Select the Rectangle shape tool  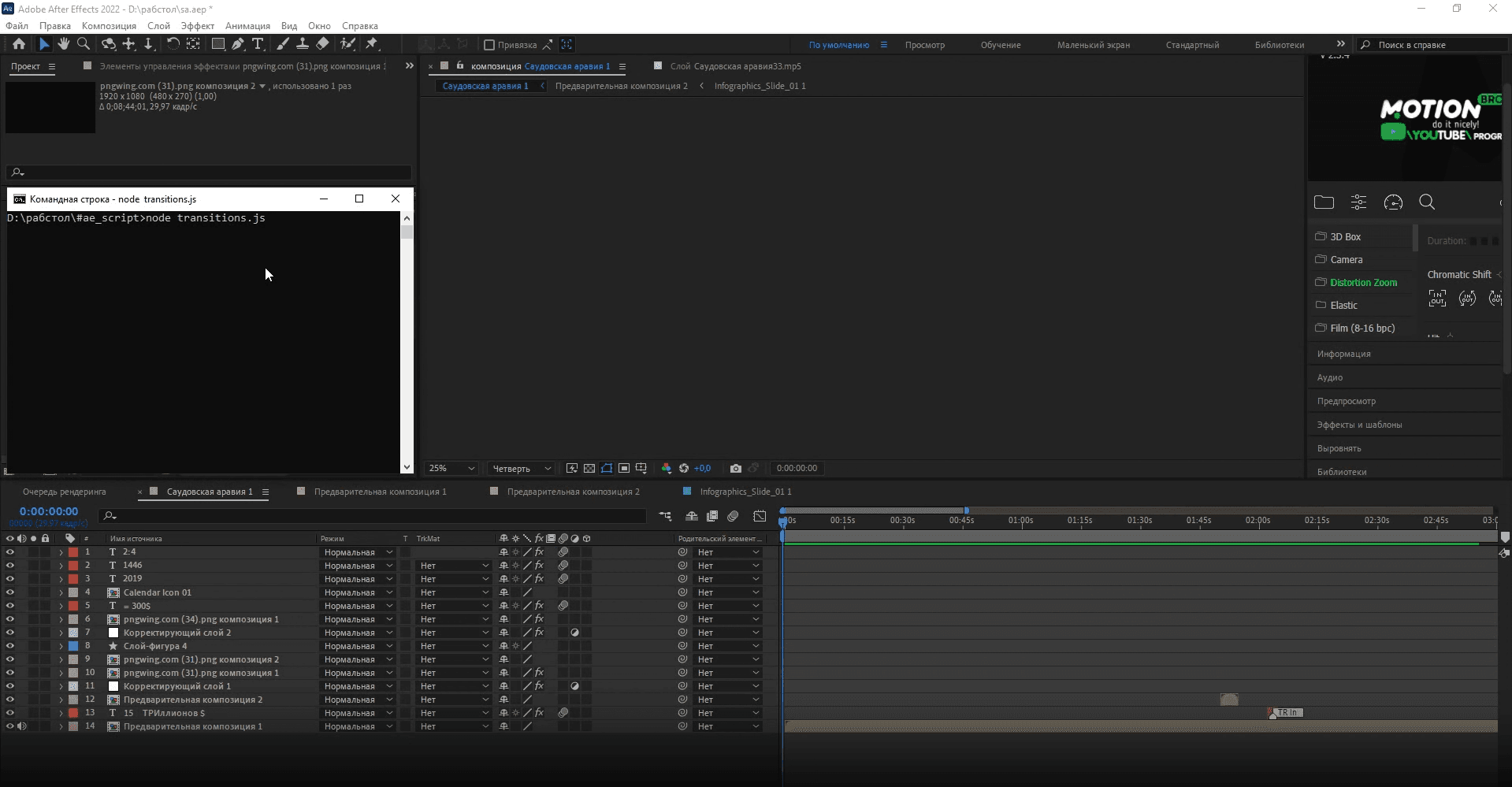[x=218, y=44]
